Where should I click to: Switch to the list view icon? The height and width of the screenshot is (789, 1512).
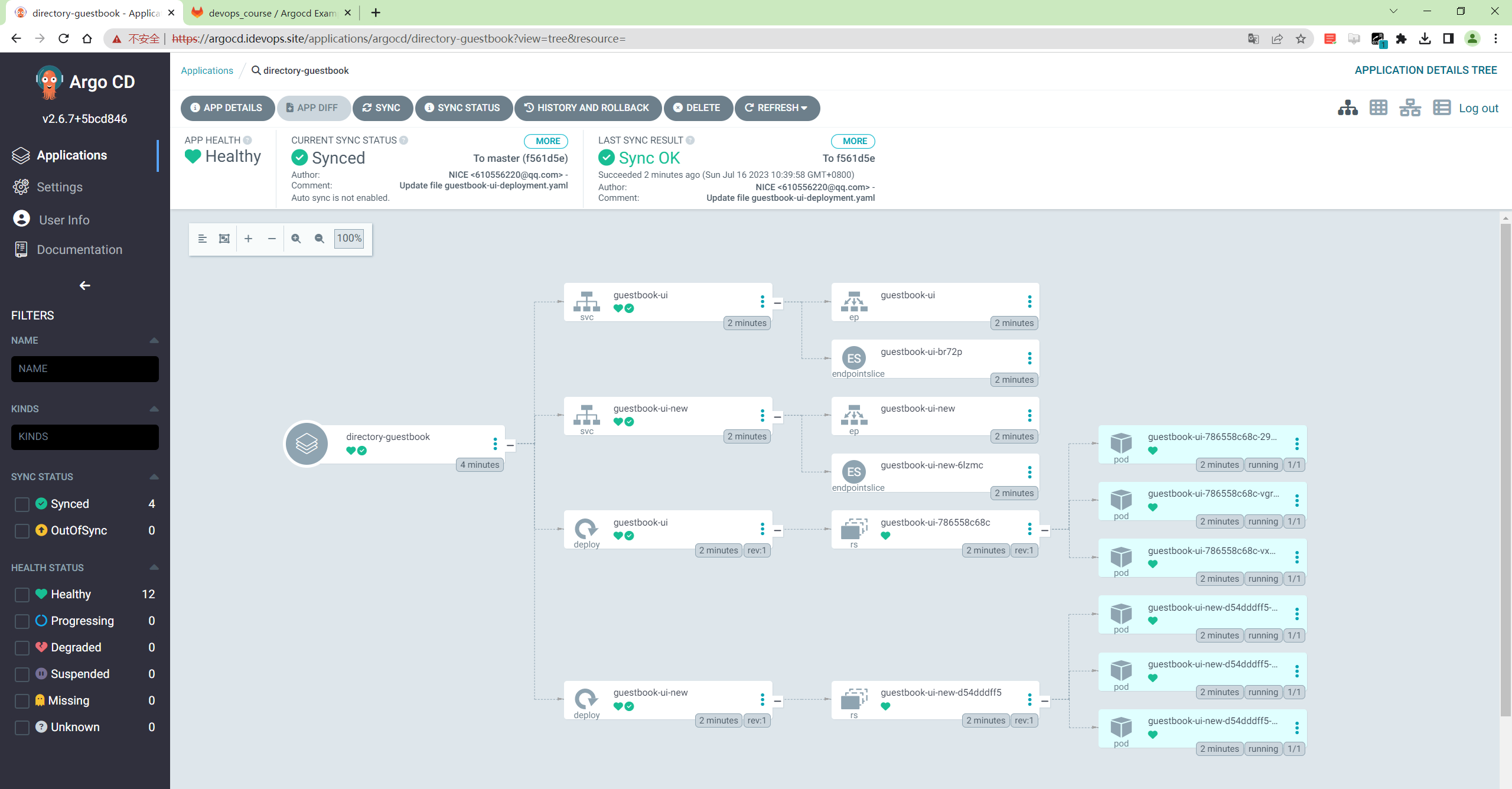point(1442,108)
